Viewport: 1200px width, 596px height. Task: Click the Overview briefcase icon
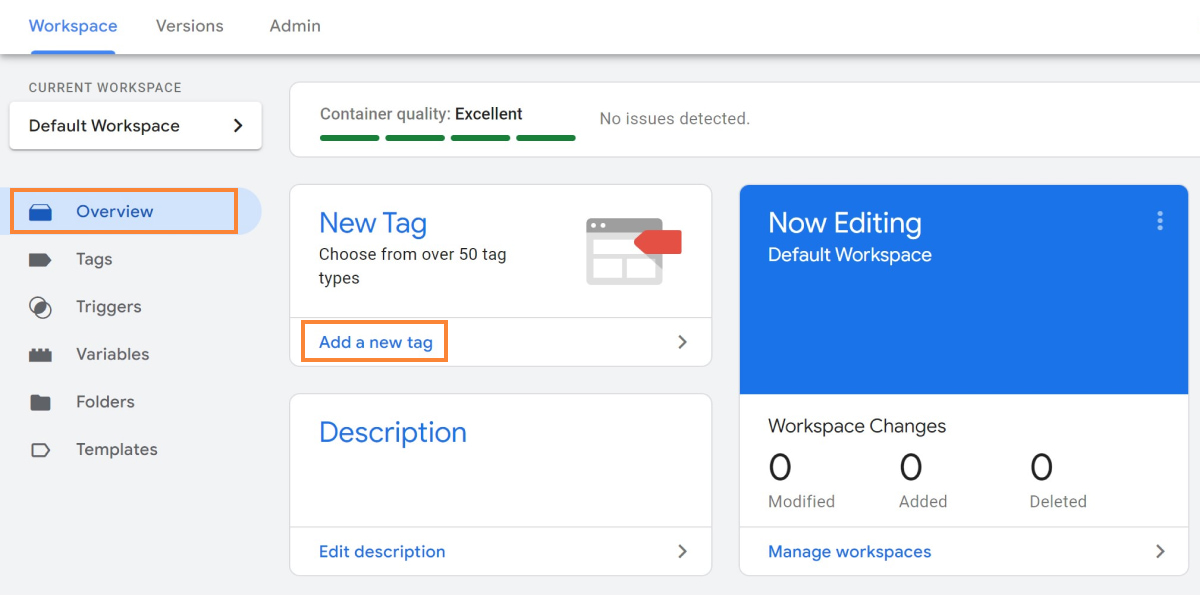pos(40,212)
